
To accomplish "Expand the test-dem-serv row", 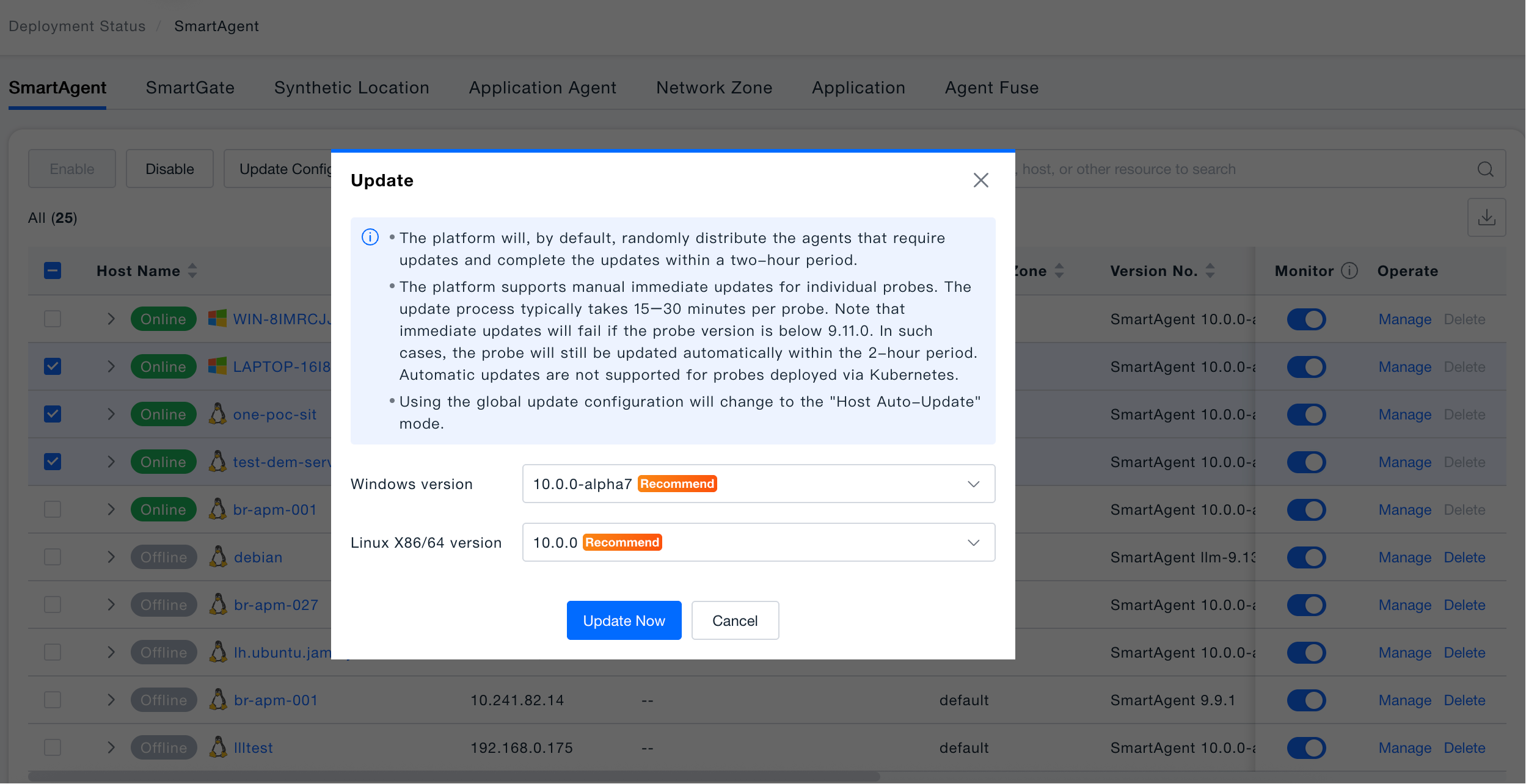I will [x=111, y=461].
